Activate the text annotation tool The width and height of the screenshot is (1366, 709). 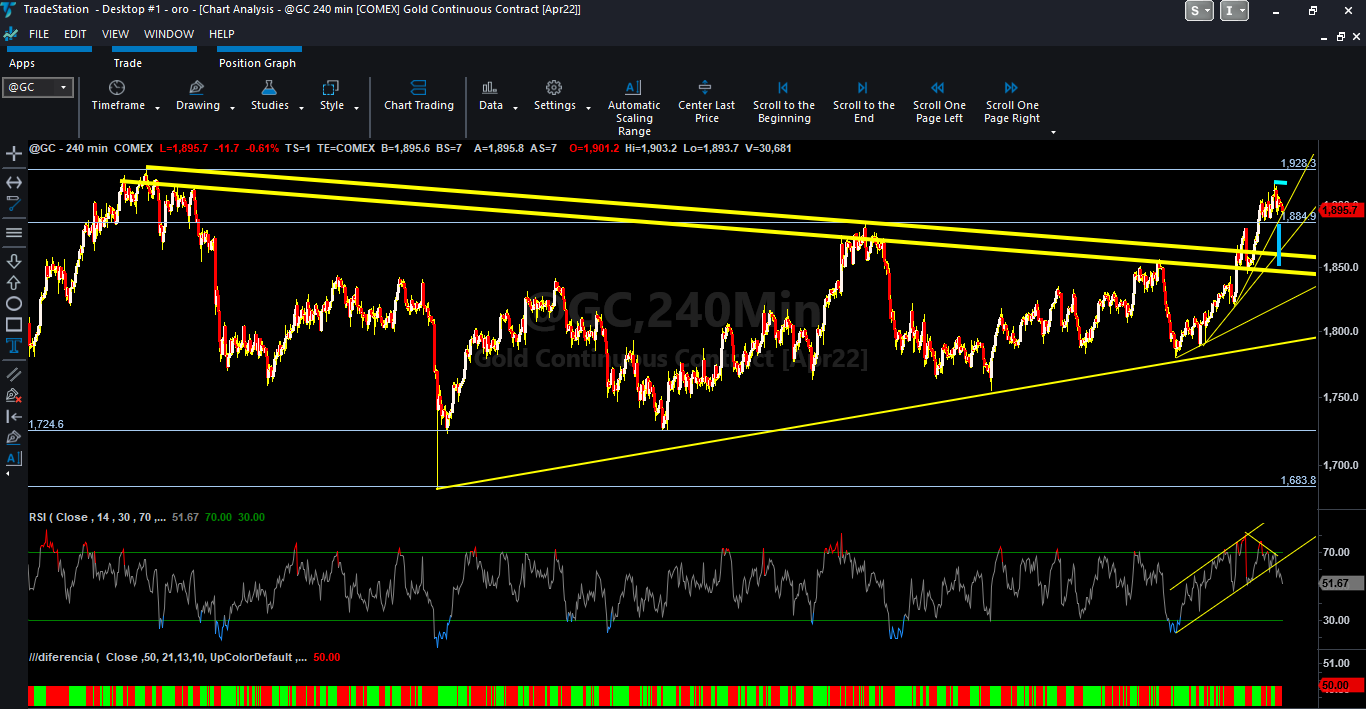click(14, 346)
